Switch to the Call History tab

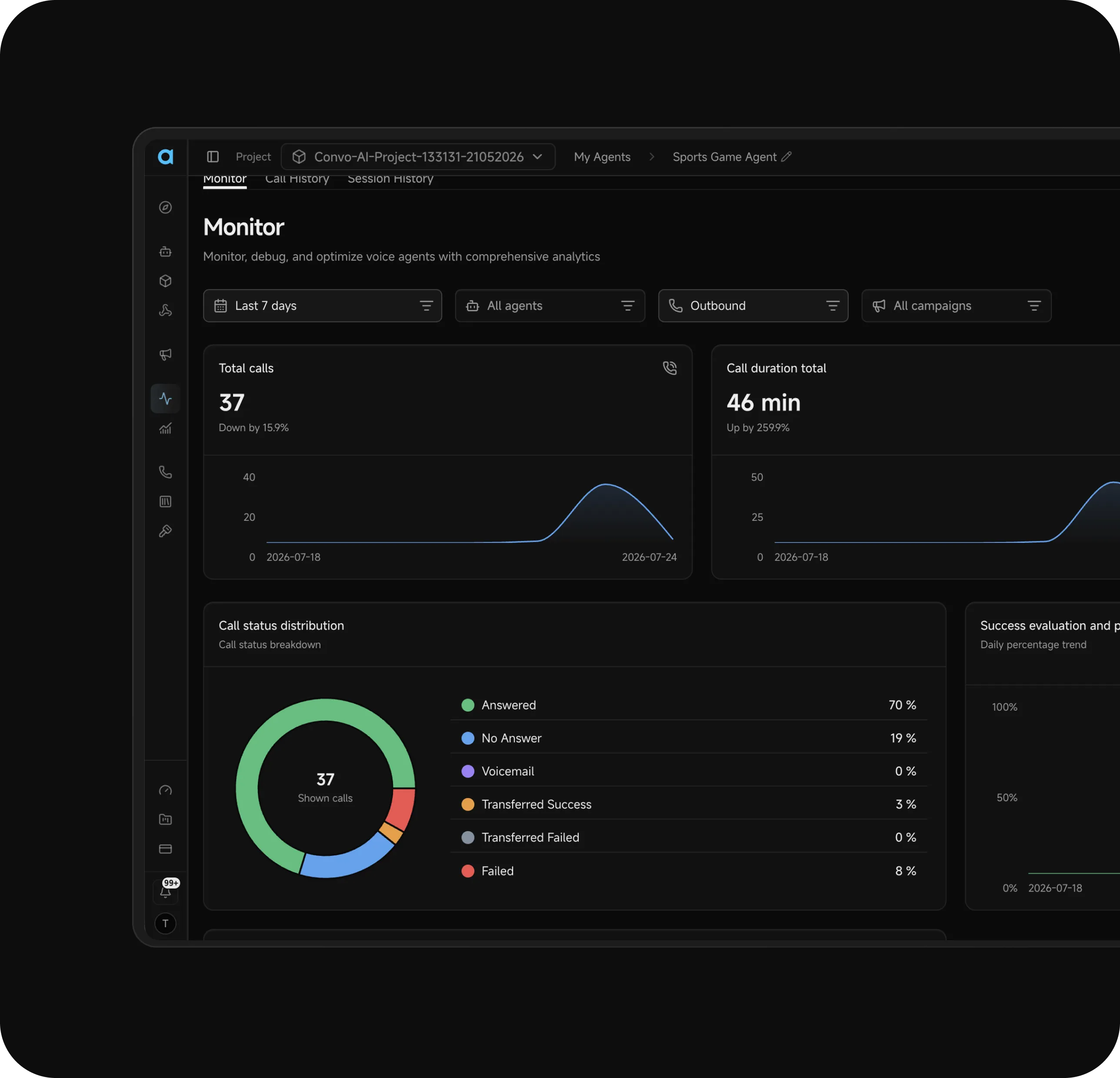pos(297,180)
